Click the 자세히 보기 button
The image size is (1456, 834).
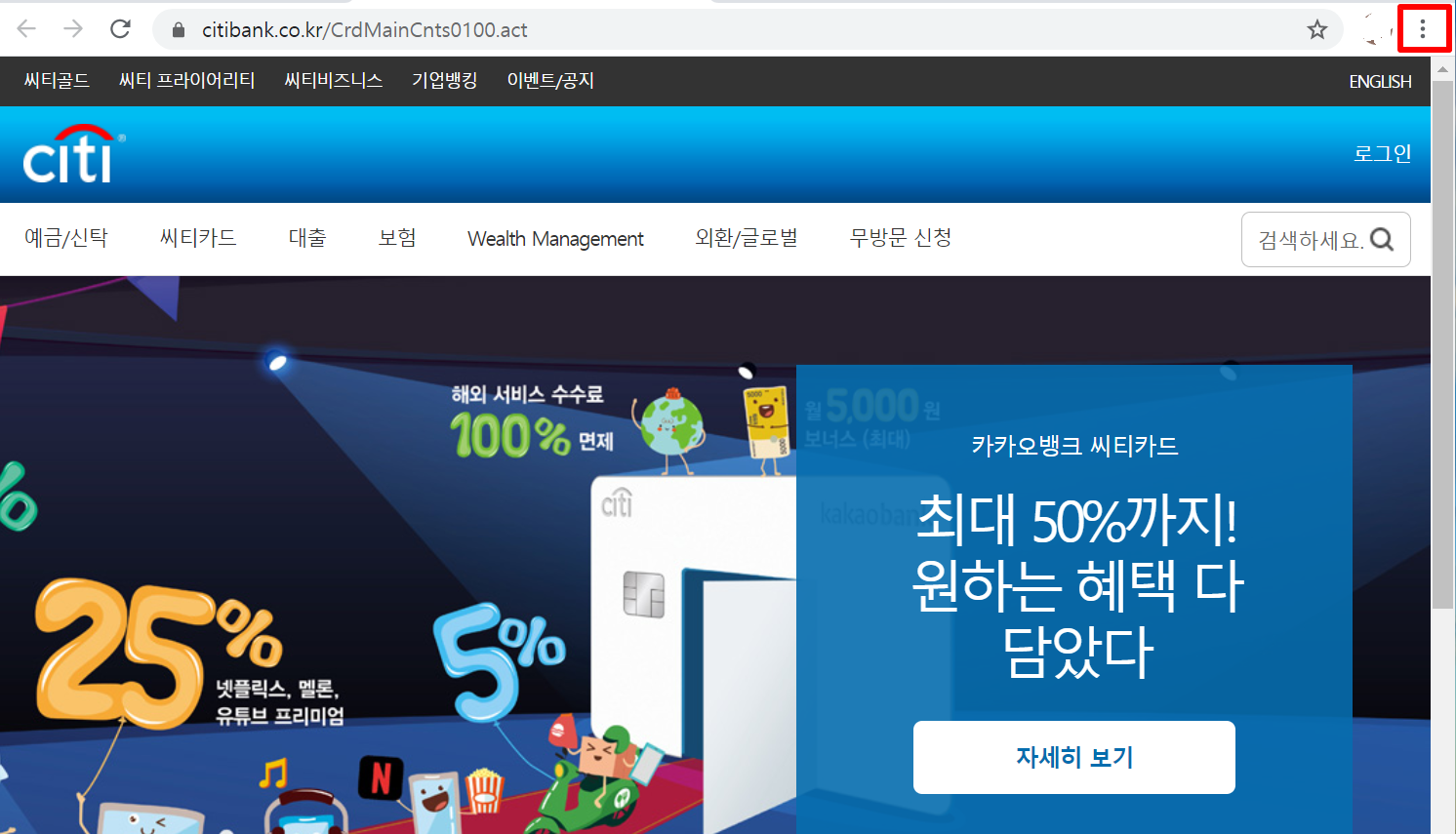tap(1074, 757)
